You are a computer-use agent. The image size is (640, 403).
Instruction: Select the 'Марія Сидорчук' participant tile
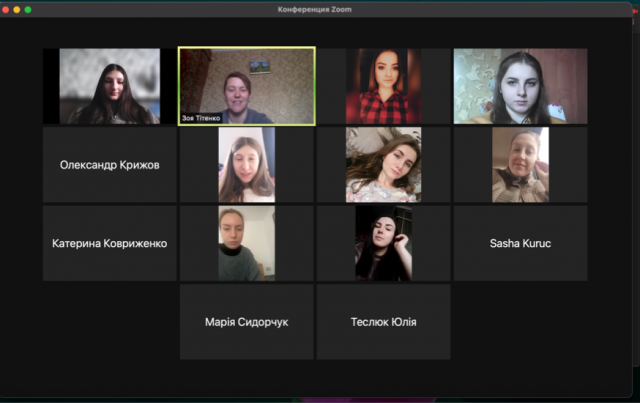(247, 322)
